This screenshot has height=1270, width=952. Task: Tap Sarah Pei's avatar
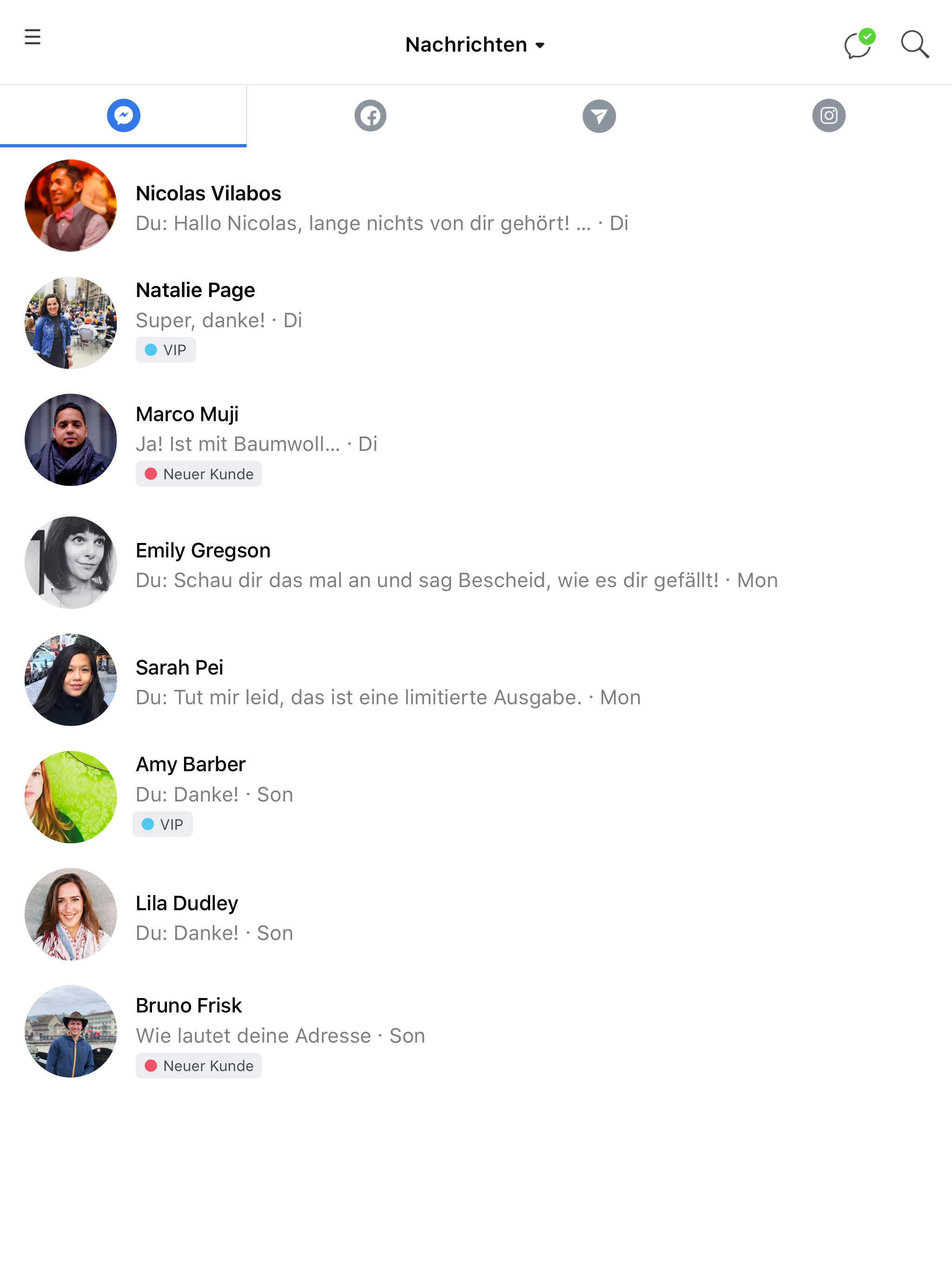click(71, 680)
